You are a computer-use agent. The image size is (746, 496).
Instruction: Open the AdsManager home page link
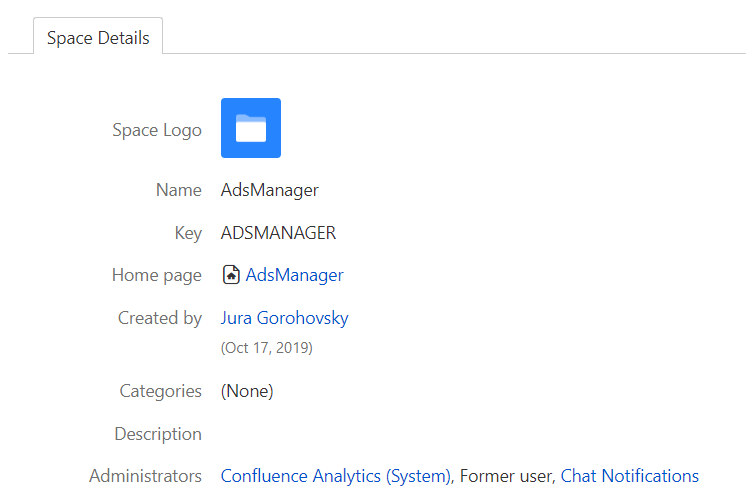294,275
